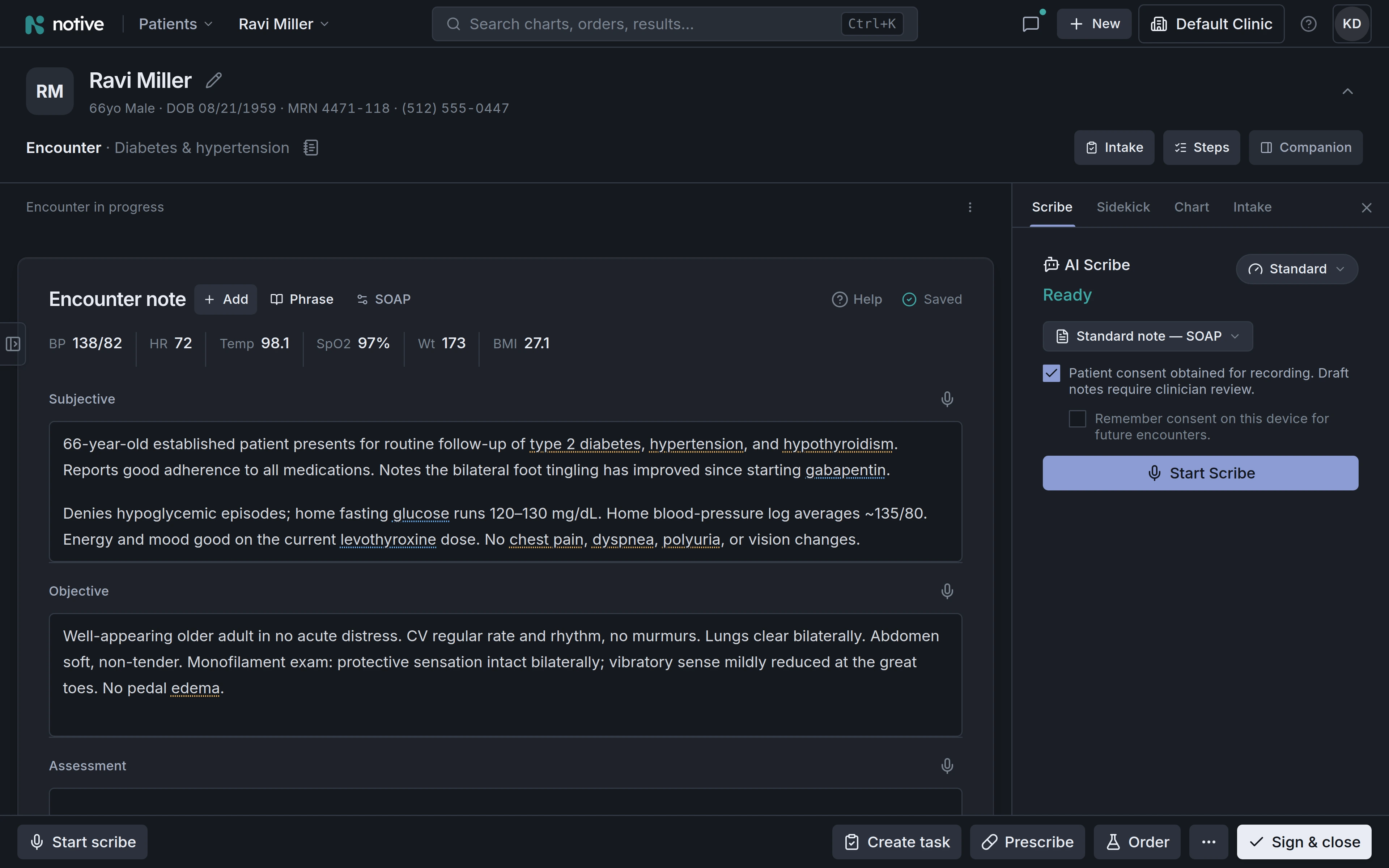Click the HR 72 vital
Image resolution: width=1389 pixels, height=868 pixels.
pyautogui.click(x=171, y=343)
